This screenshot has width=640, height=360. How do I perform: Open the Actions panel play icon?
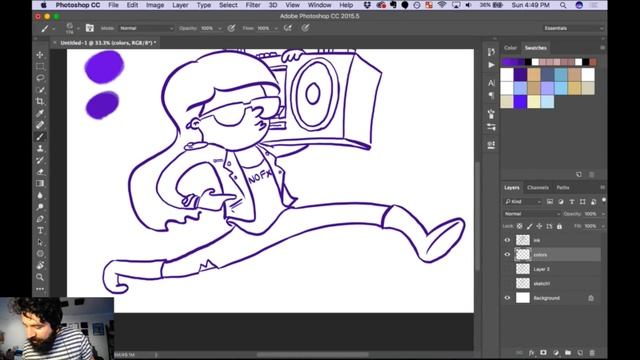pos(491,65)
